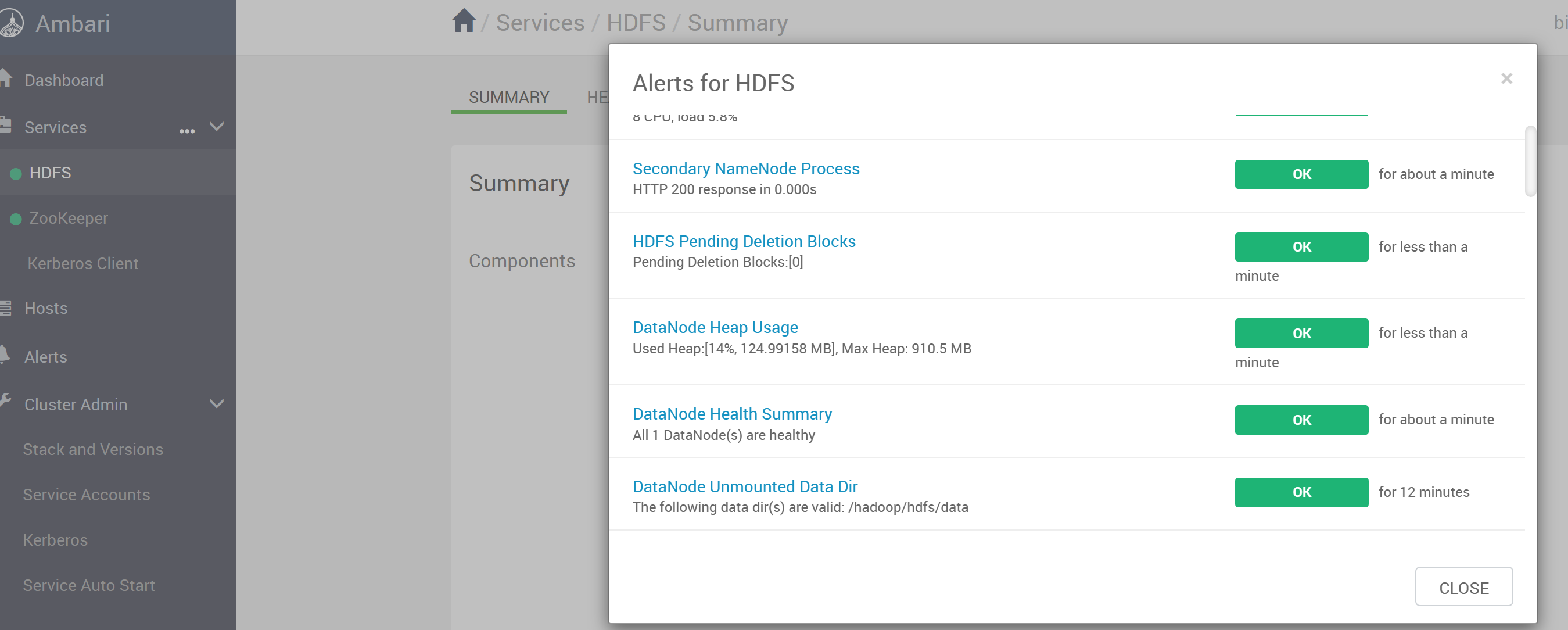Open HDFS Pending Deletion Blocks alert
Screen dimensions: 1568x630
(x=743, y=242)
